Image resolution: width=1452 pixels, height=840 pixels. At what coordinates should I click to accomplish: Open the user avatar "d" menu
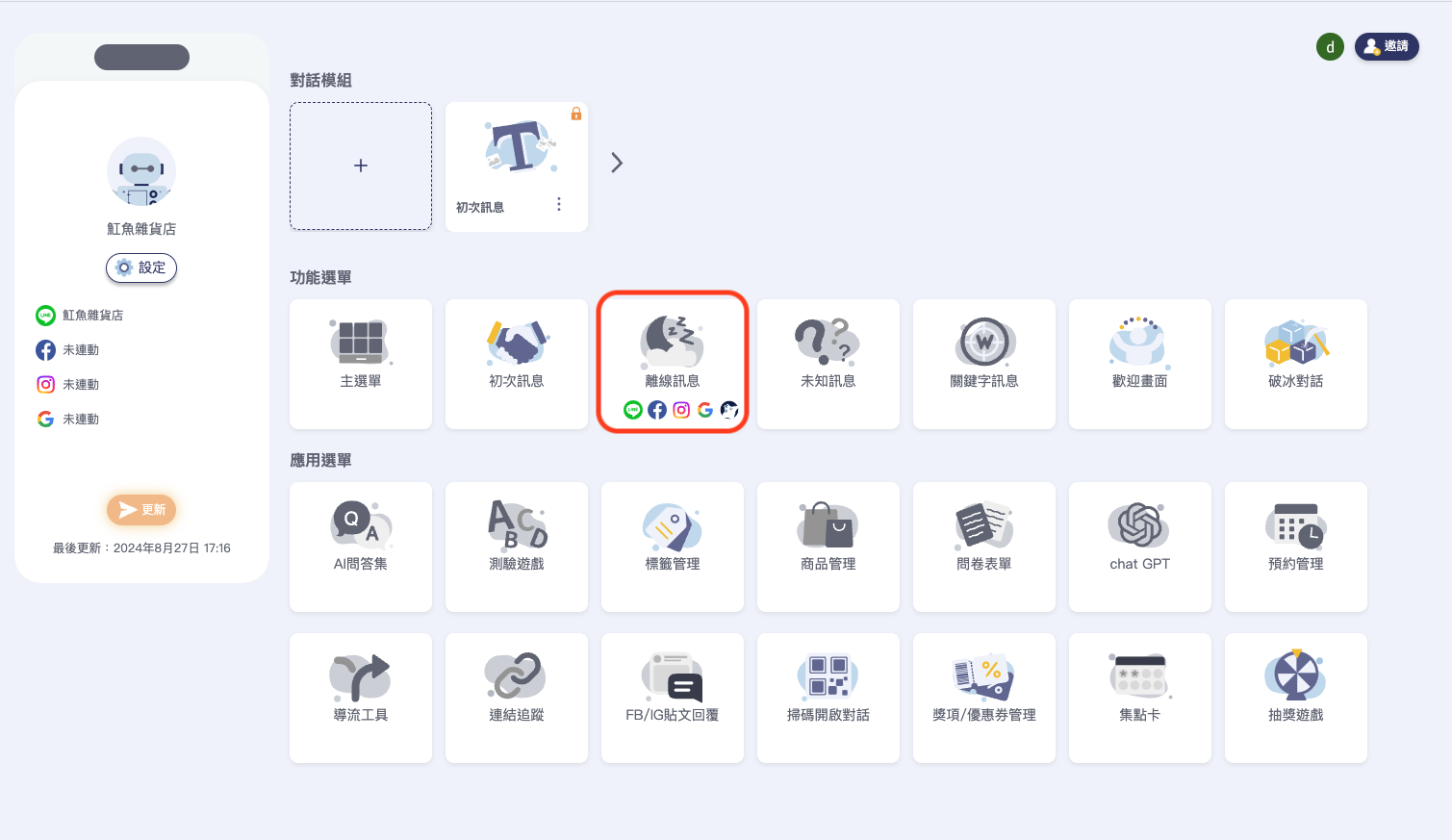(x=1330, y=47)
